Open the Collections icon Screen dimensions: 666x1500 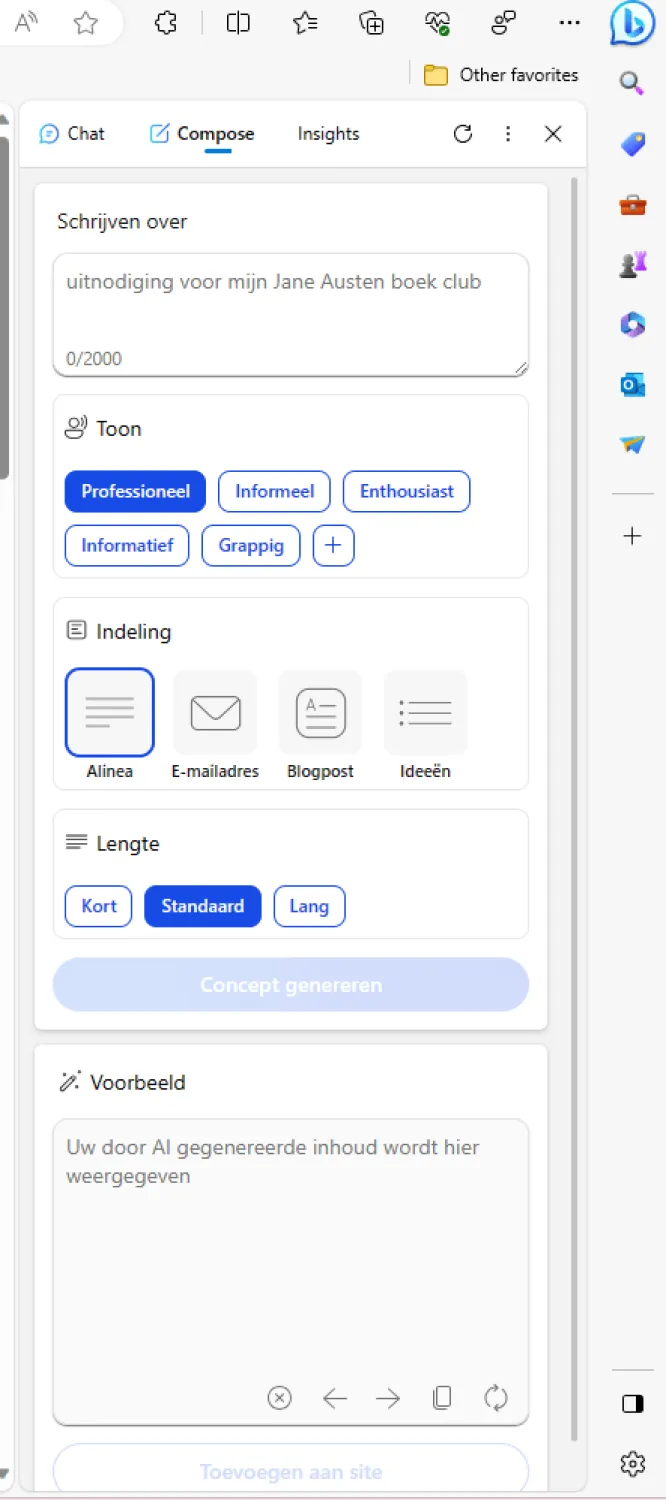372,23
